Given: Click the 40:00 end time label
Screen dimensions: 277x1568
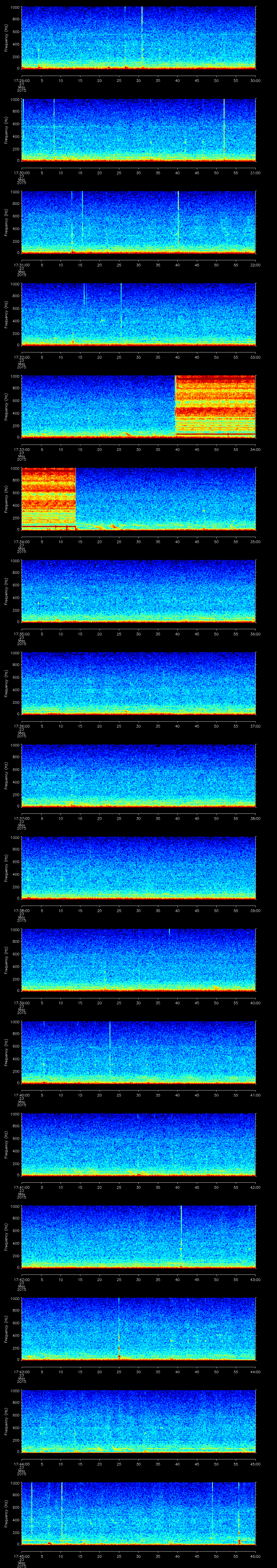Looking at the screenshot, I should (256, 1003).
